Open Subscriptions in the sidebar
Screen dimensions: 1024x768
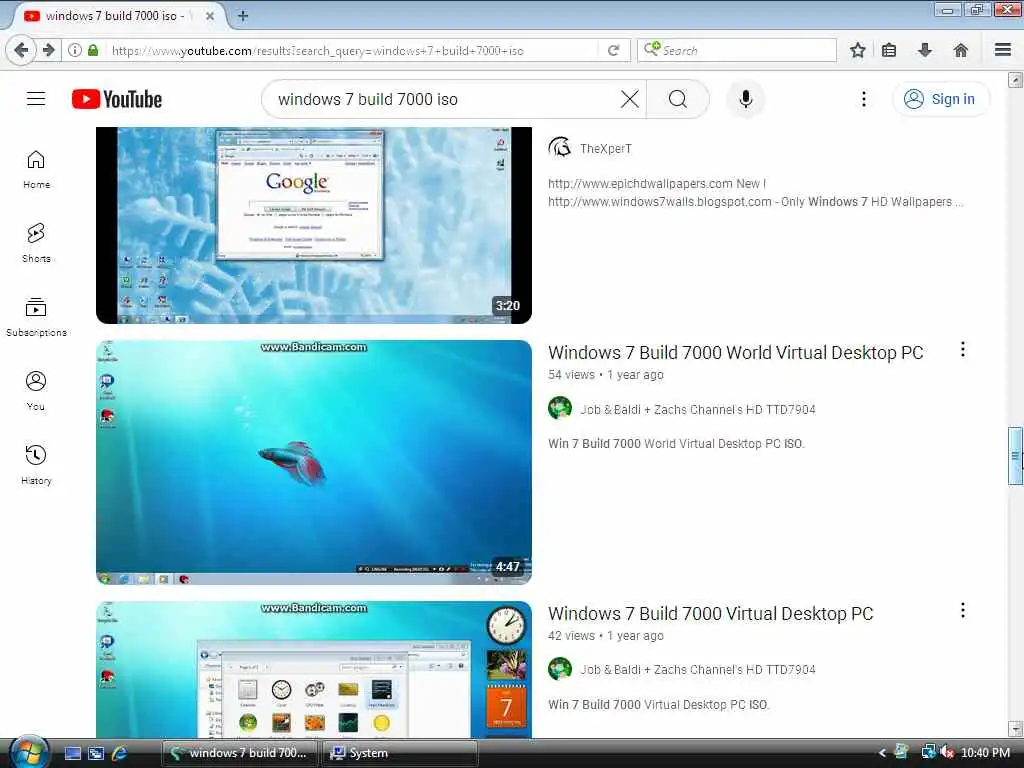tap(36, 317)
